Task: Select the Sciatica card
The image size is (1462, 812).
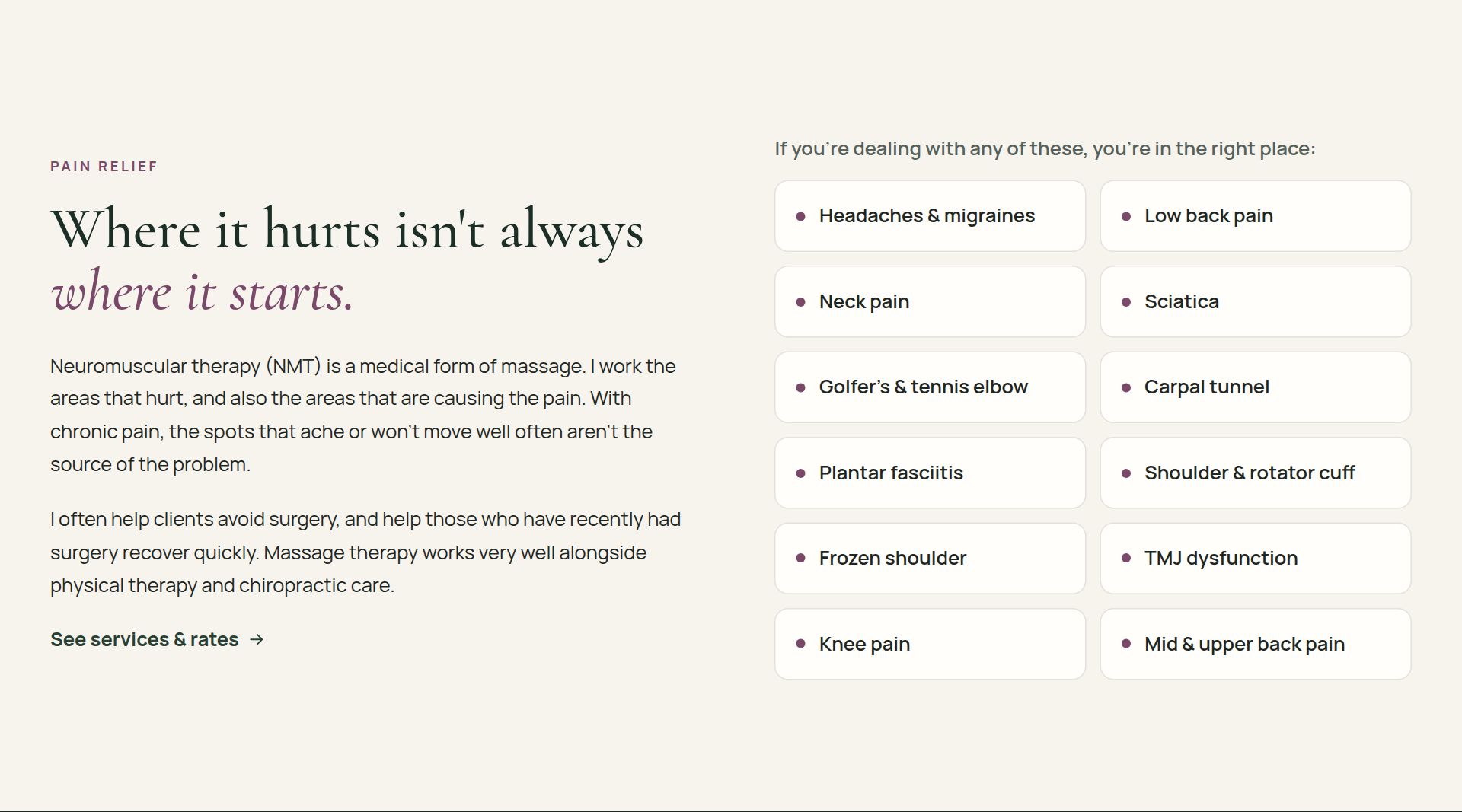Action: (1255, 301)
